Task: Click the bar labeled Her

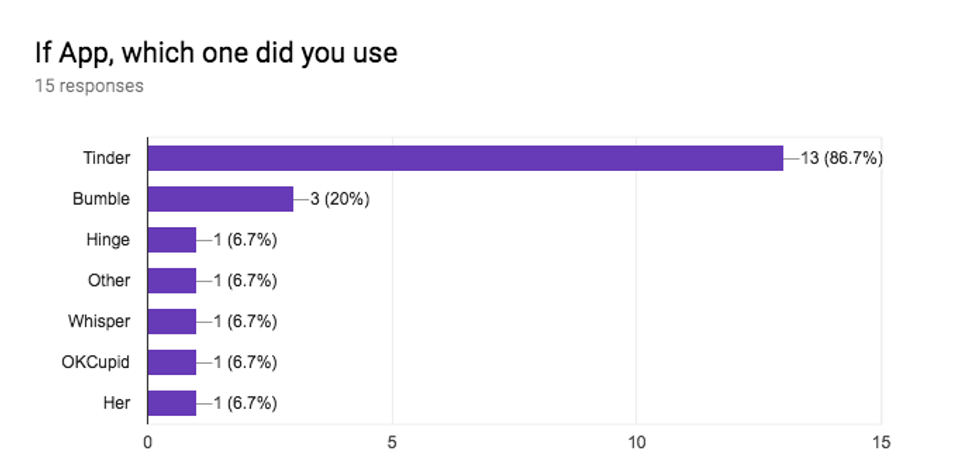Action: click(x=172, y=403)
